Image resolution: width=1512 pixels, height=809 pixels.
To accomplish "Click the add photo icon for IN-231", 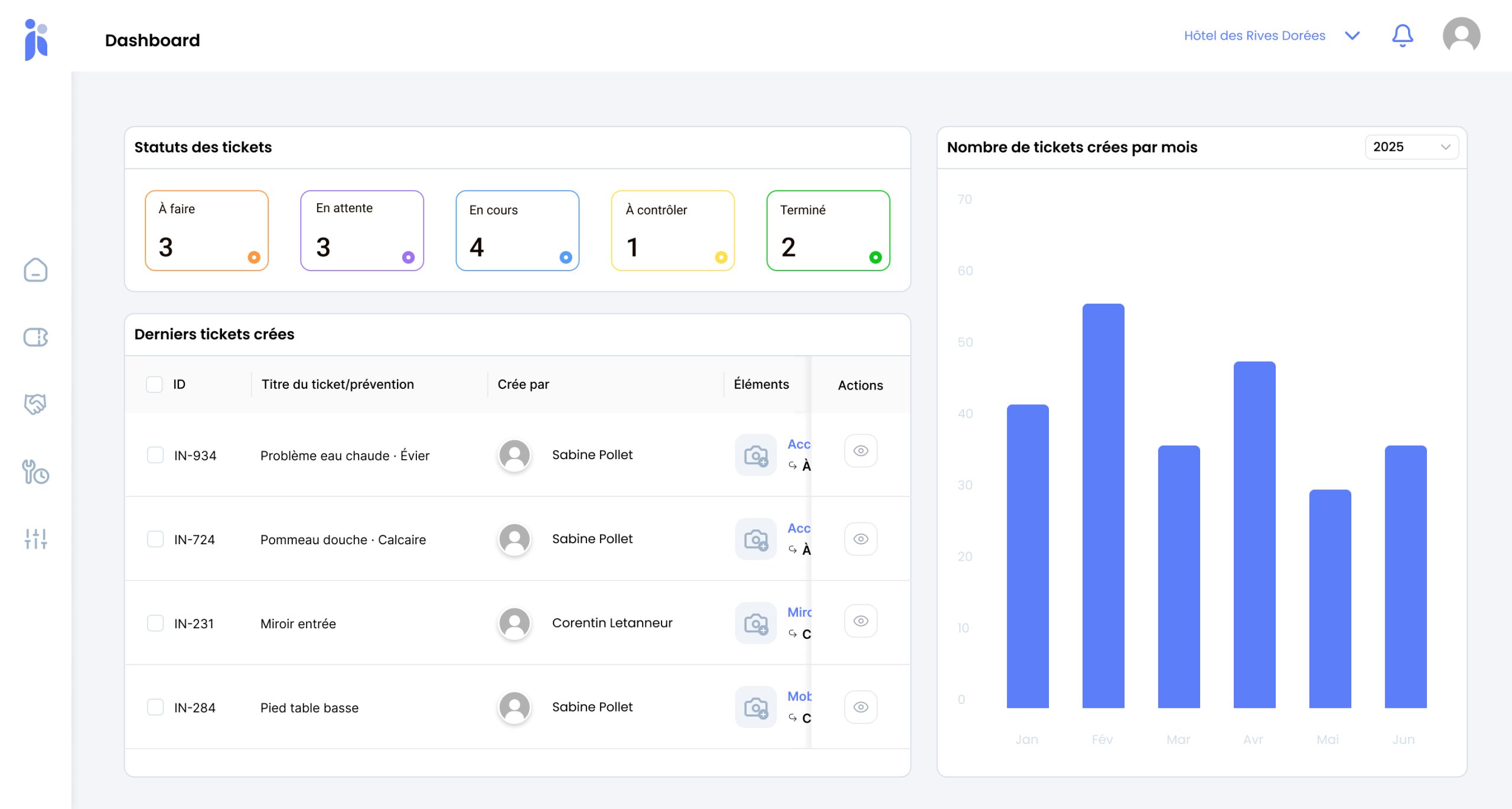I will coord(755,623).
